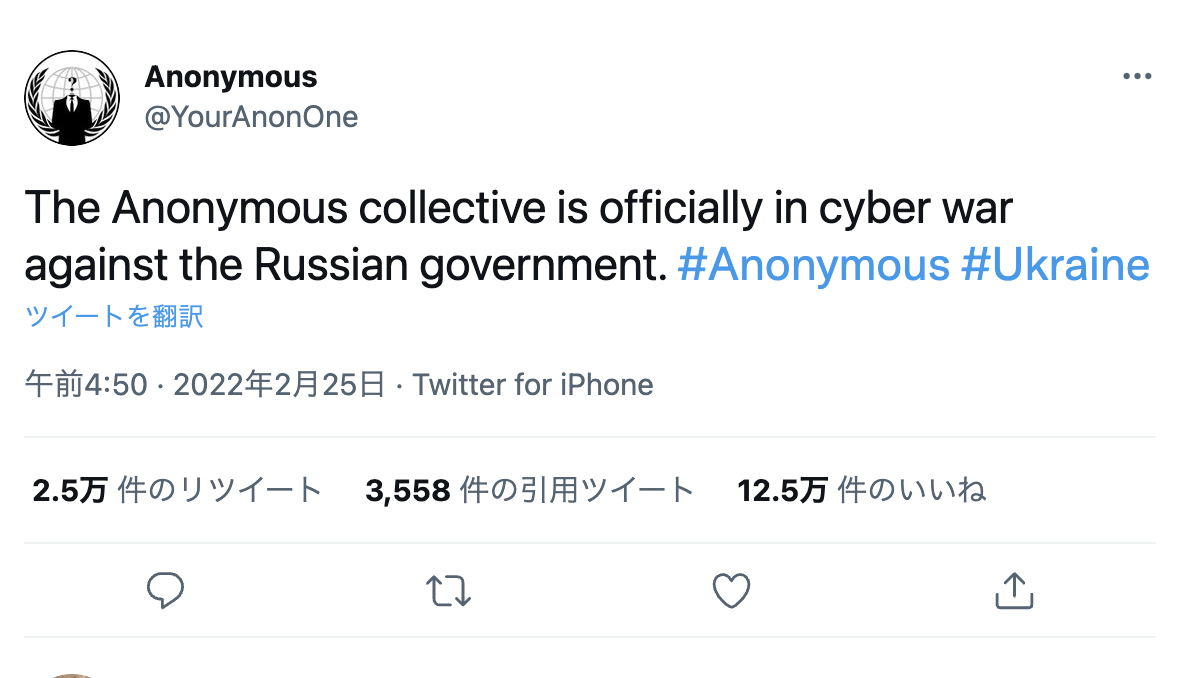This screenshot has width=1186, height=678.
Task: Share the tweet via share icon
Action: pos(1014,591)
